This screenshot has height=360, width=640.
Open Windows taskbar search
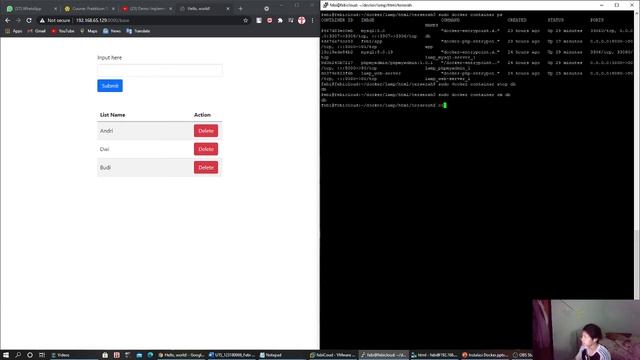18,355
